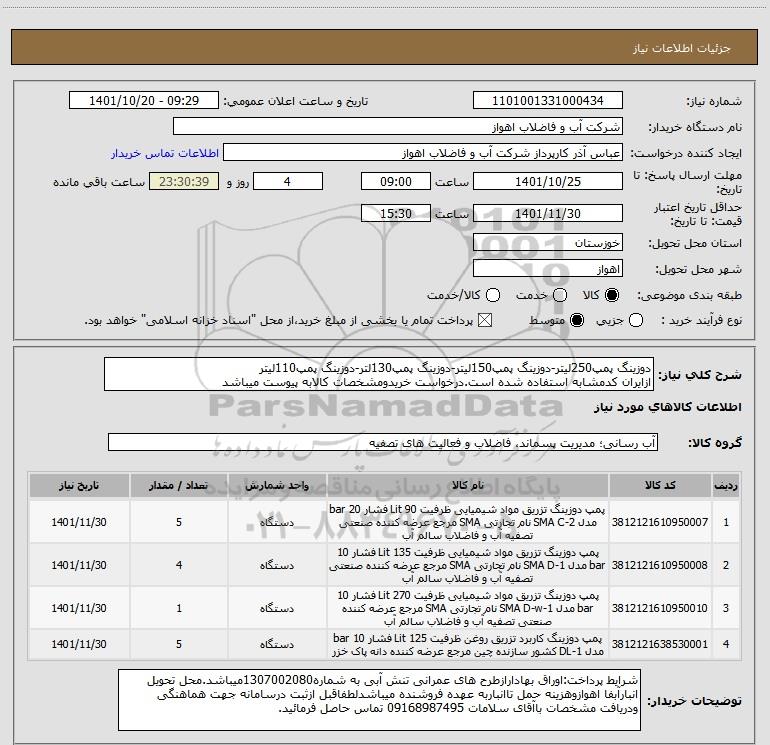The width and height of the screenshot is (770, 745).
Task: Click the goods group field آب رسانی
Action: [x=383, y=442]
